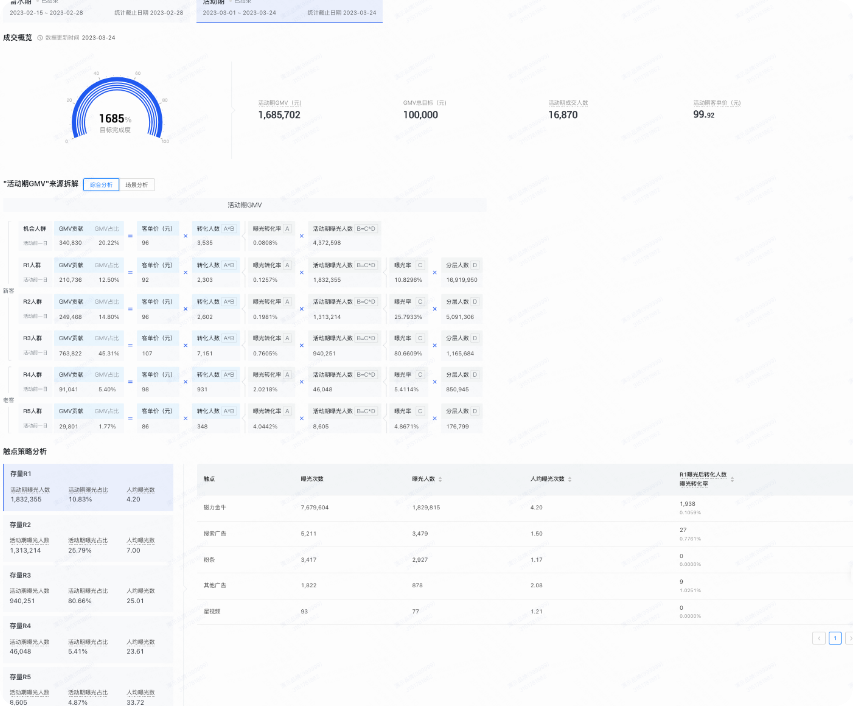Image resolution: width=853 pixels, height=706 pixels.
Task: Open the 存量R1 strategy card
Action: tap(88, 486)
